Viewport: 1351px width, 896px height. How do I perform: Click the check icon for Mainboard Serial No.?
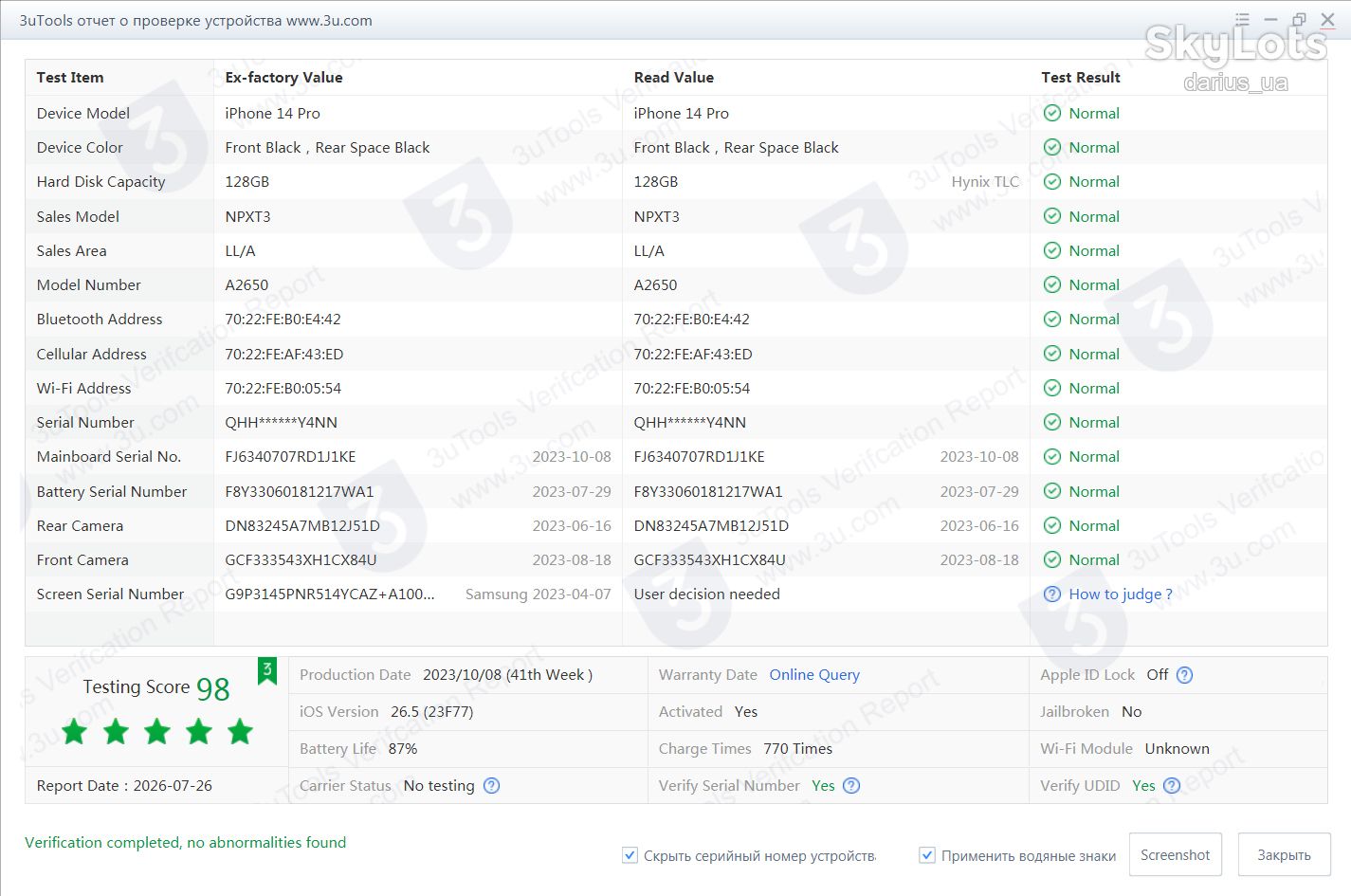tap(1051, 457)
